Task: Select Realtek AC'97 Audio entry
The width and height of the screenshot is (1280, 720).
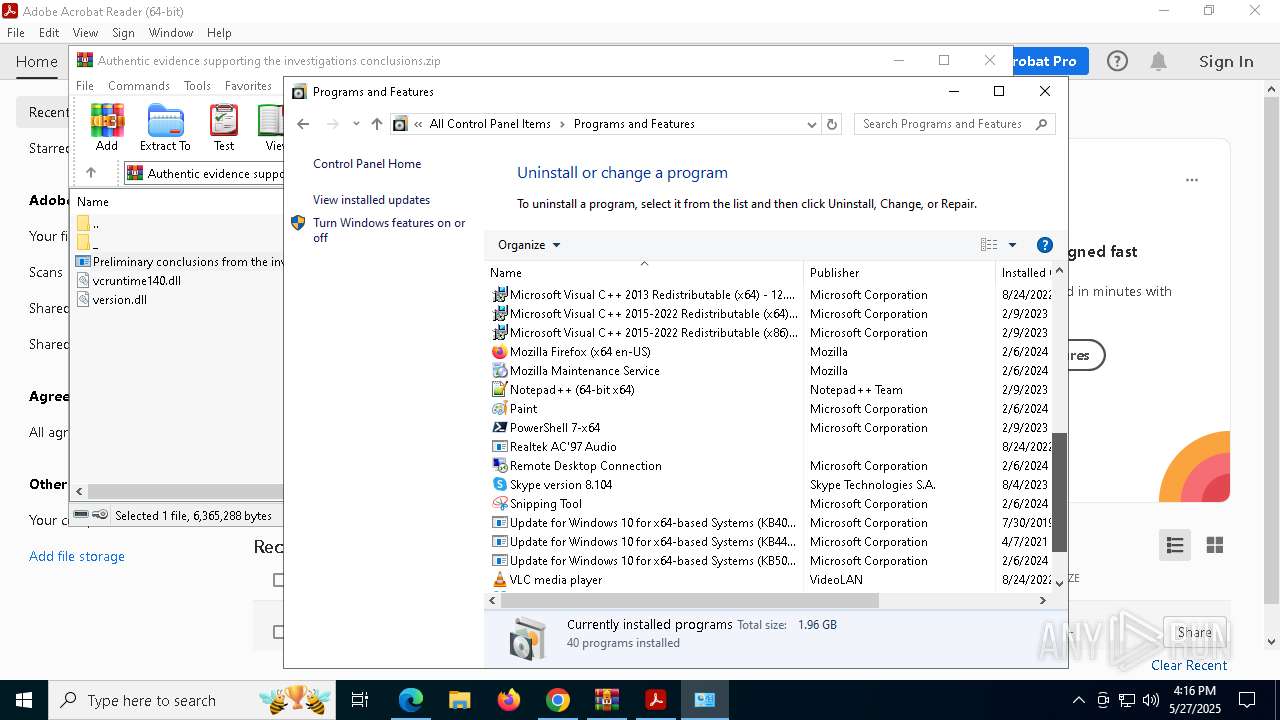Action: [563, 447]
